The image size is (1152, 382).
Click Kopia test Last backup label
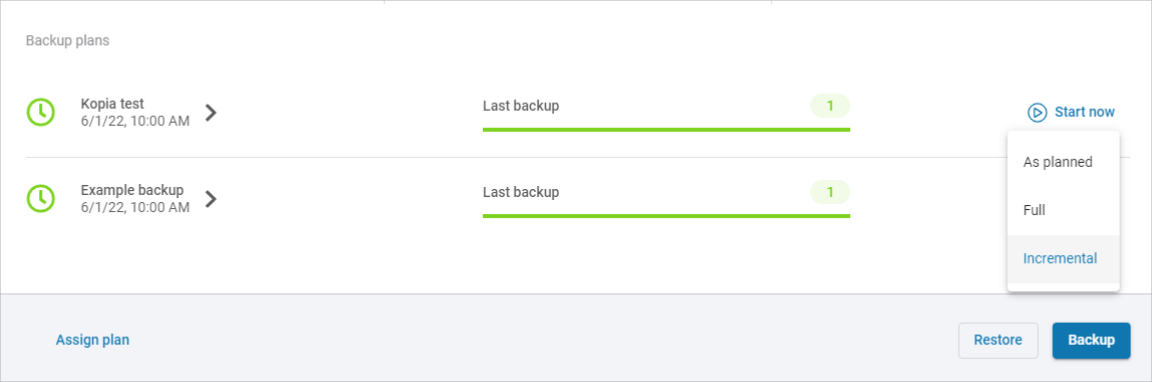521,106
